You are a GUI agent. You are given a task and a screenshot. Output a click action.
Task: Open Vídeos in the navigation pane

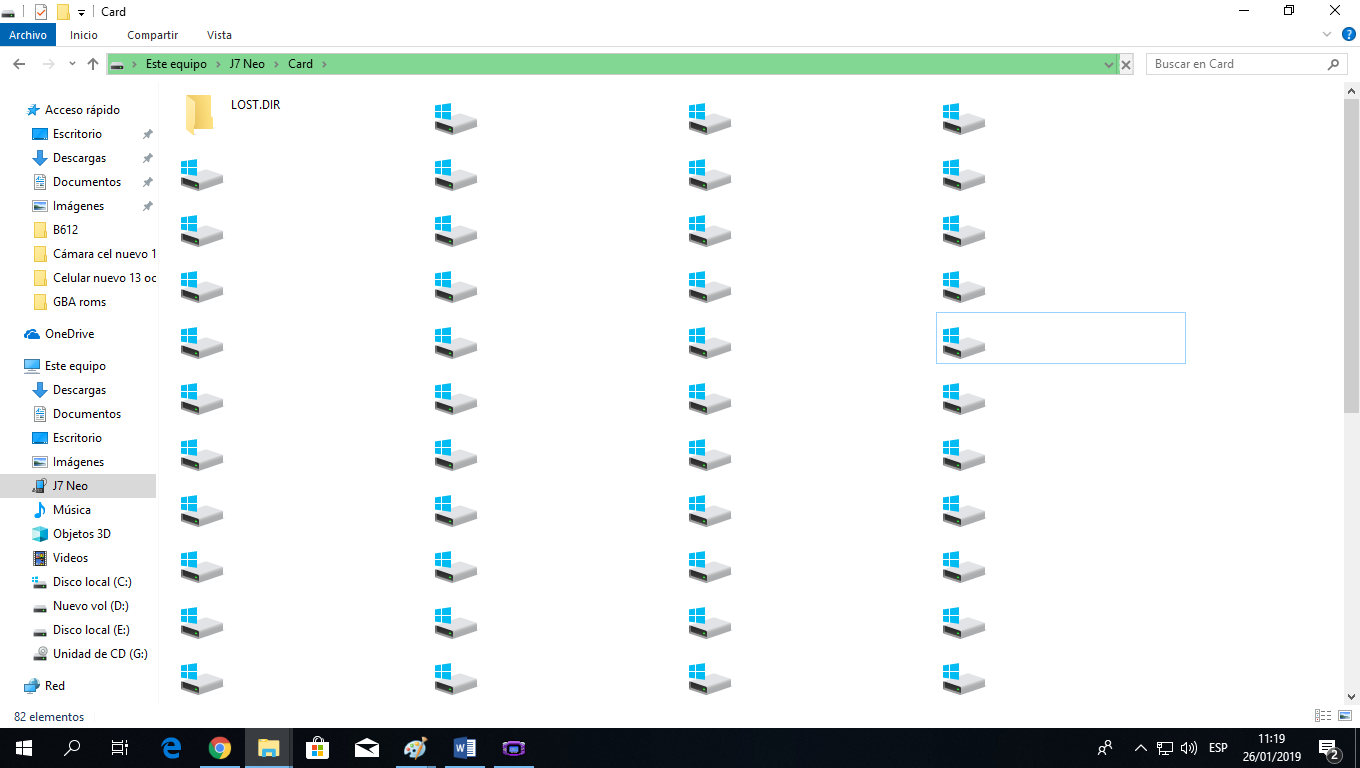pos(70,558)
